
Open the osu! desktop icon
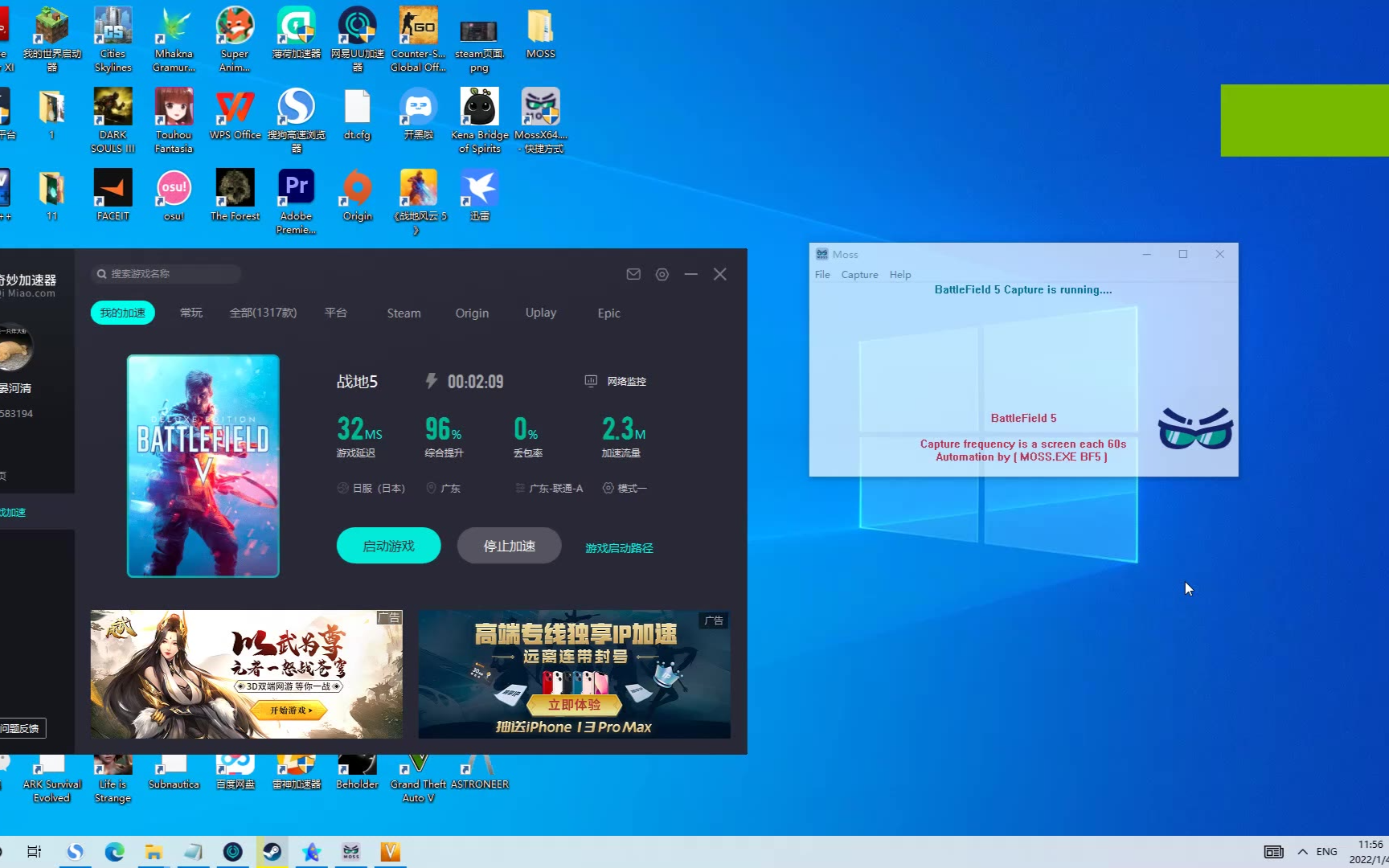tap(174, 195)
